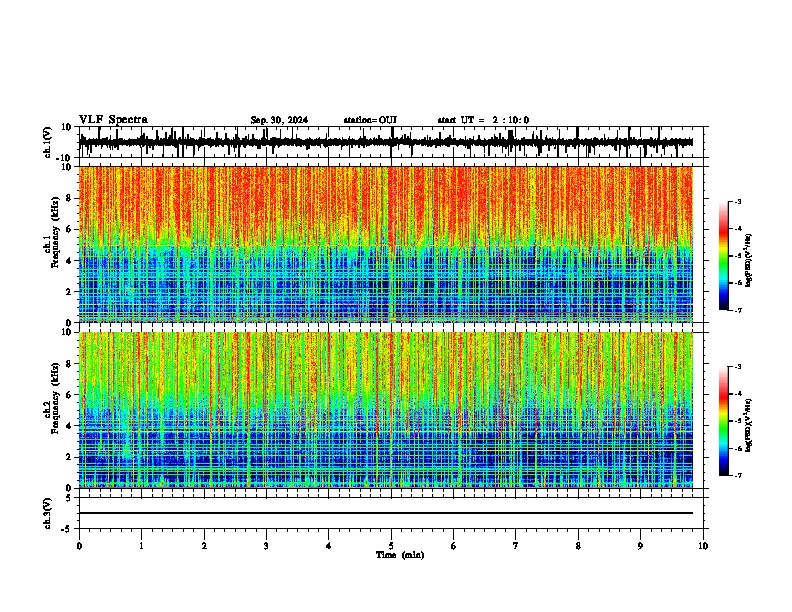This screenshot has height=612, width=792.
Task: Click the time axis tick label '10'
Action: 703,546
